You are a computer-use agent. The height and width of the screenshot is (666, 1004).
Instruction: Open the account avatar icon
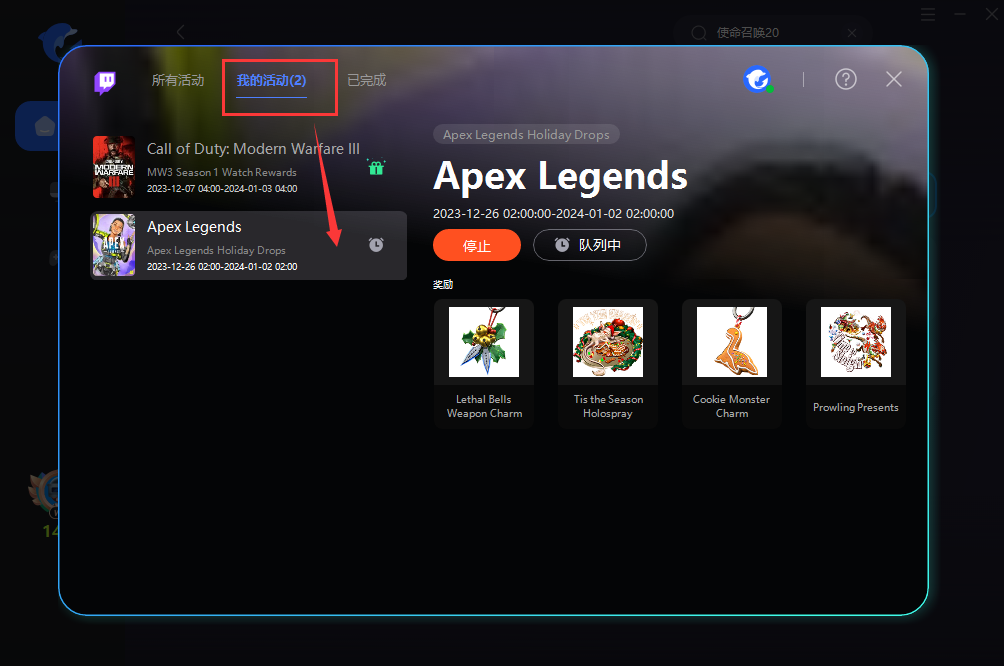coord(757,79)
